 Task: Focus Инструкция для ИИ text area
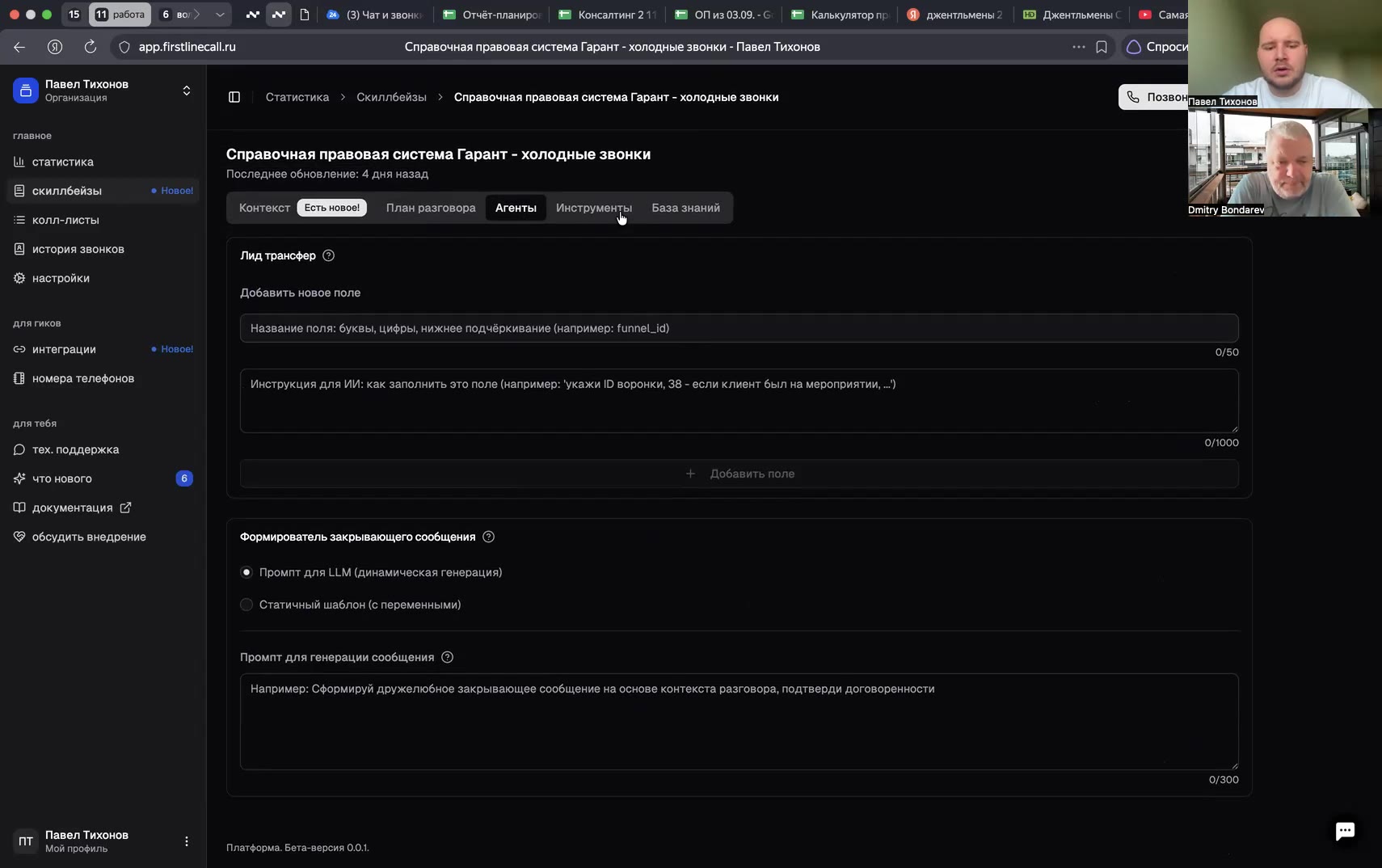tap(739, 401)
